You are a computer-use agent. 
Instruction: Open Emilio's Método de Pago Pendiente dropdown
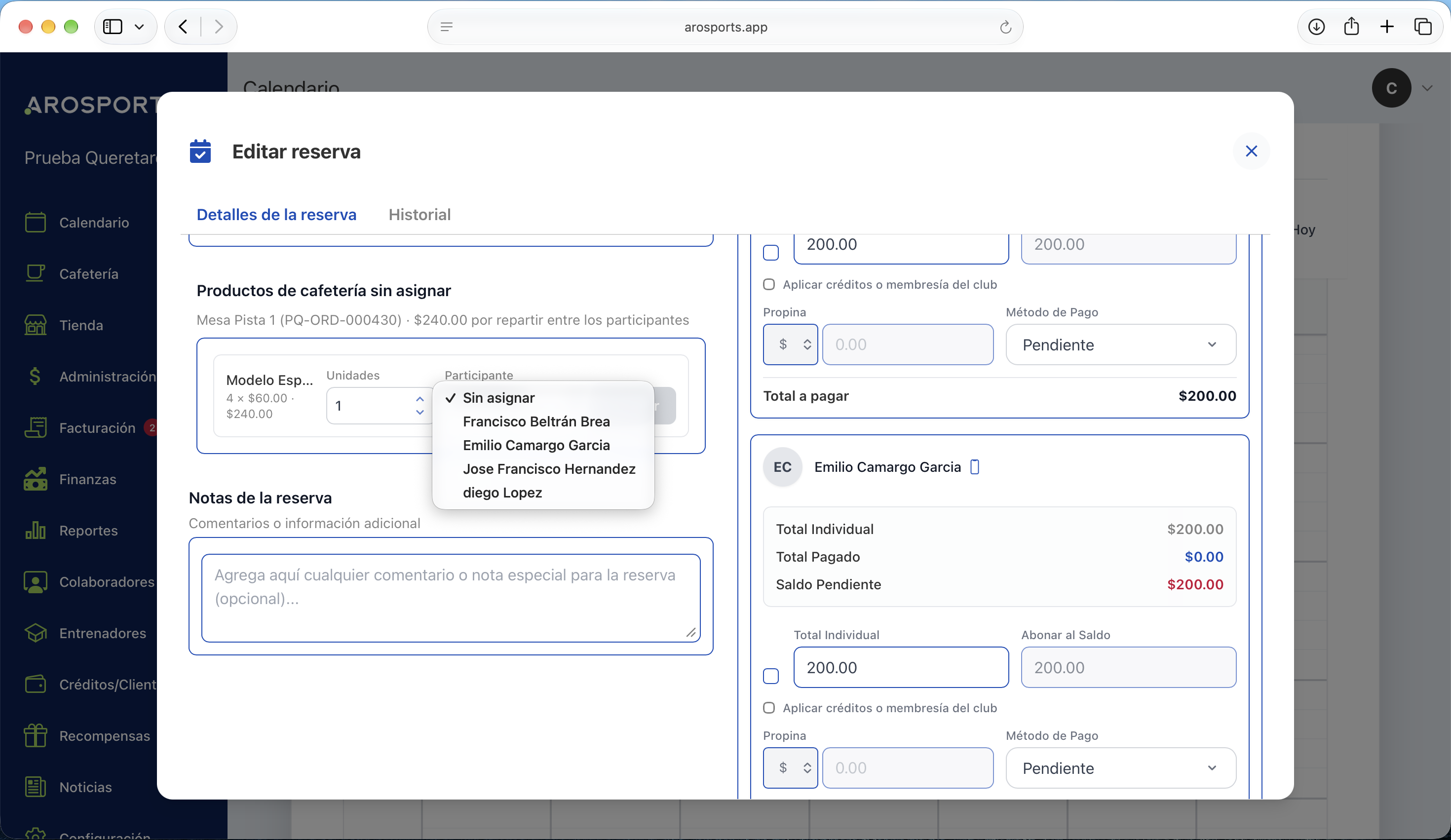pos(1120,767)
